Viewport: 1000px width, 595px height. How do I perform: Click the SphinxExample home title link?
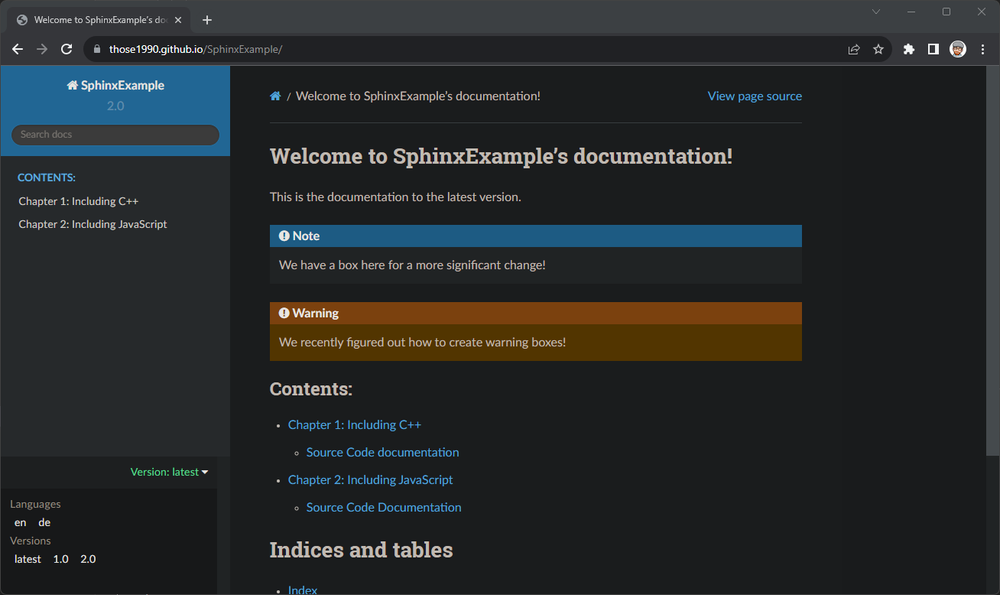(115, 85)
